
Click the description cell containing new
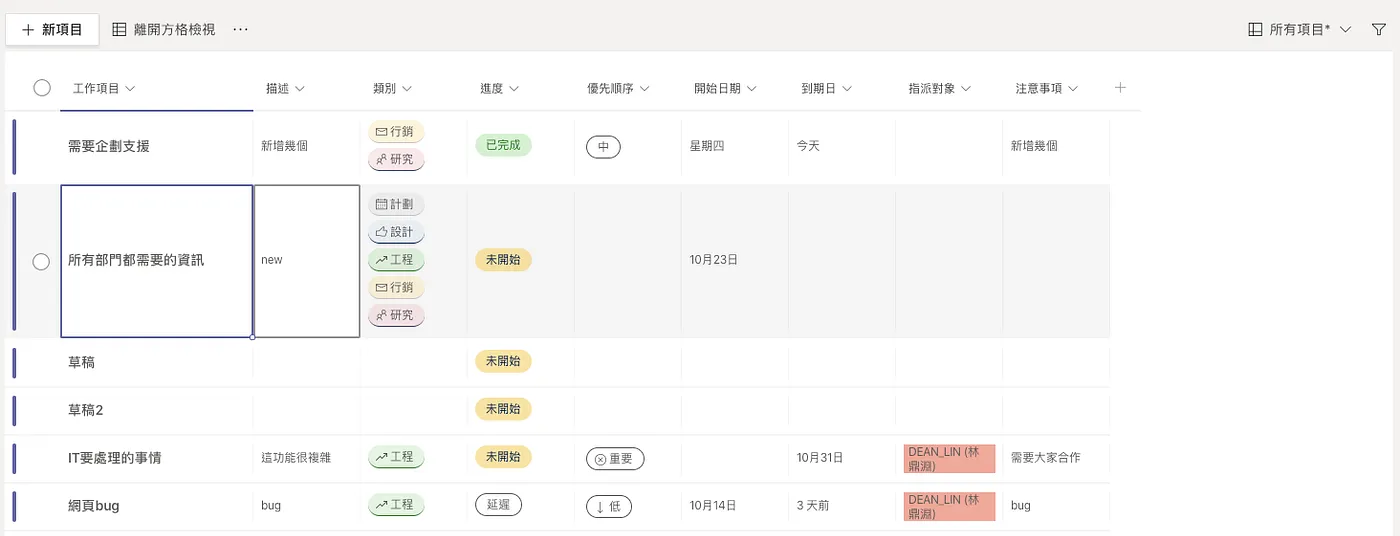tap(307, 261)
